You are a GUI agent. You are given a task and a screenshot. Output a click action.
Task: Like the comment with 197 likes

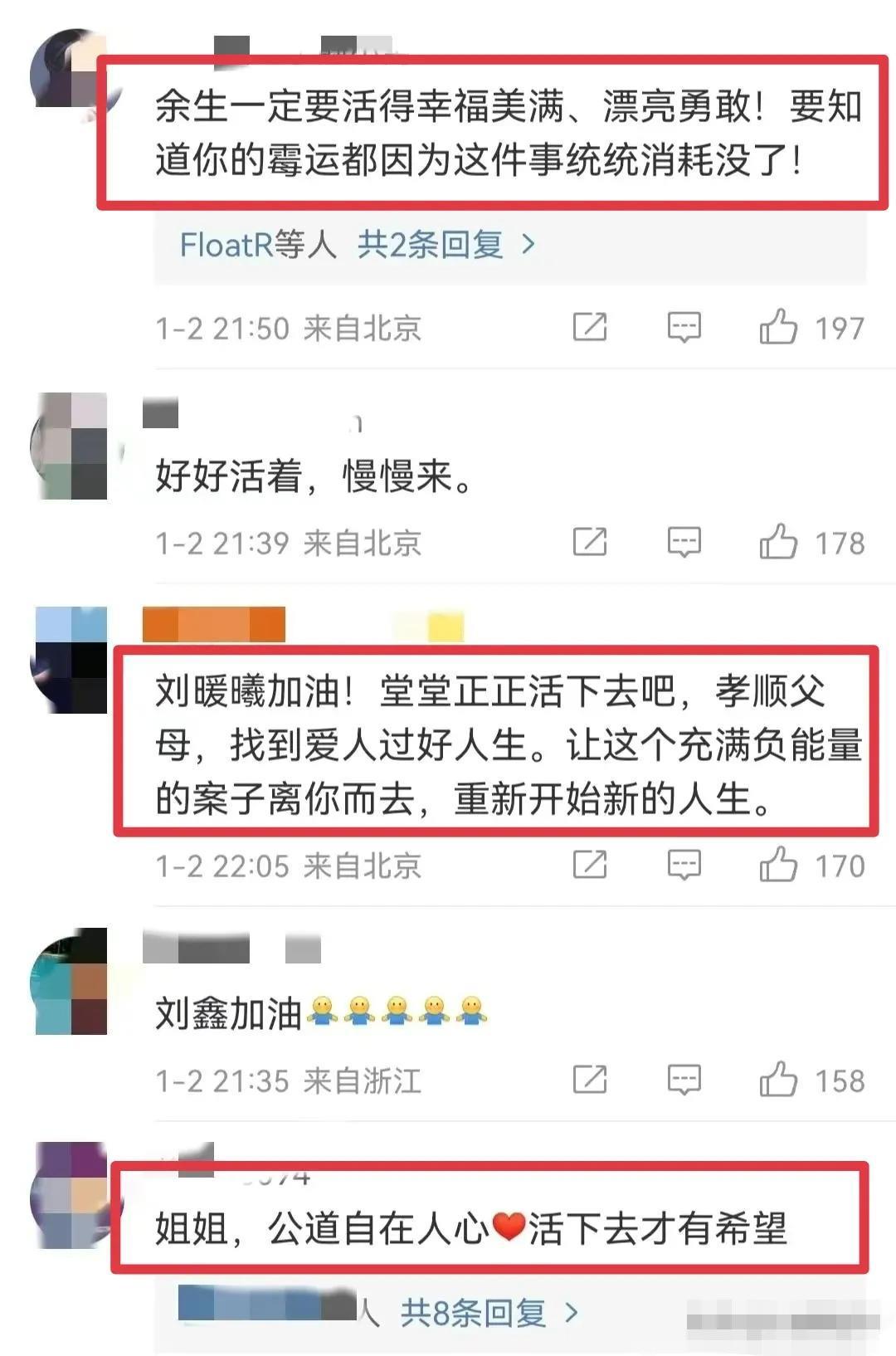tap(777, 327)
